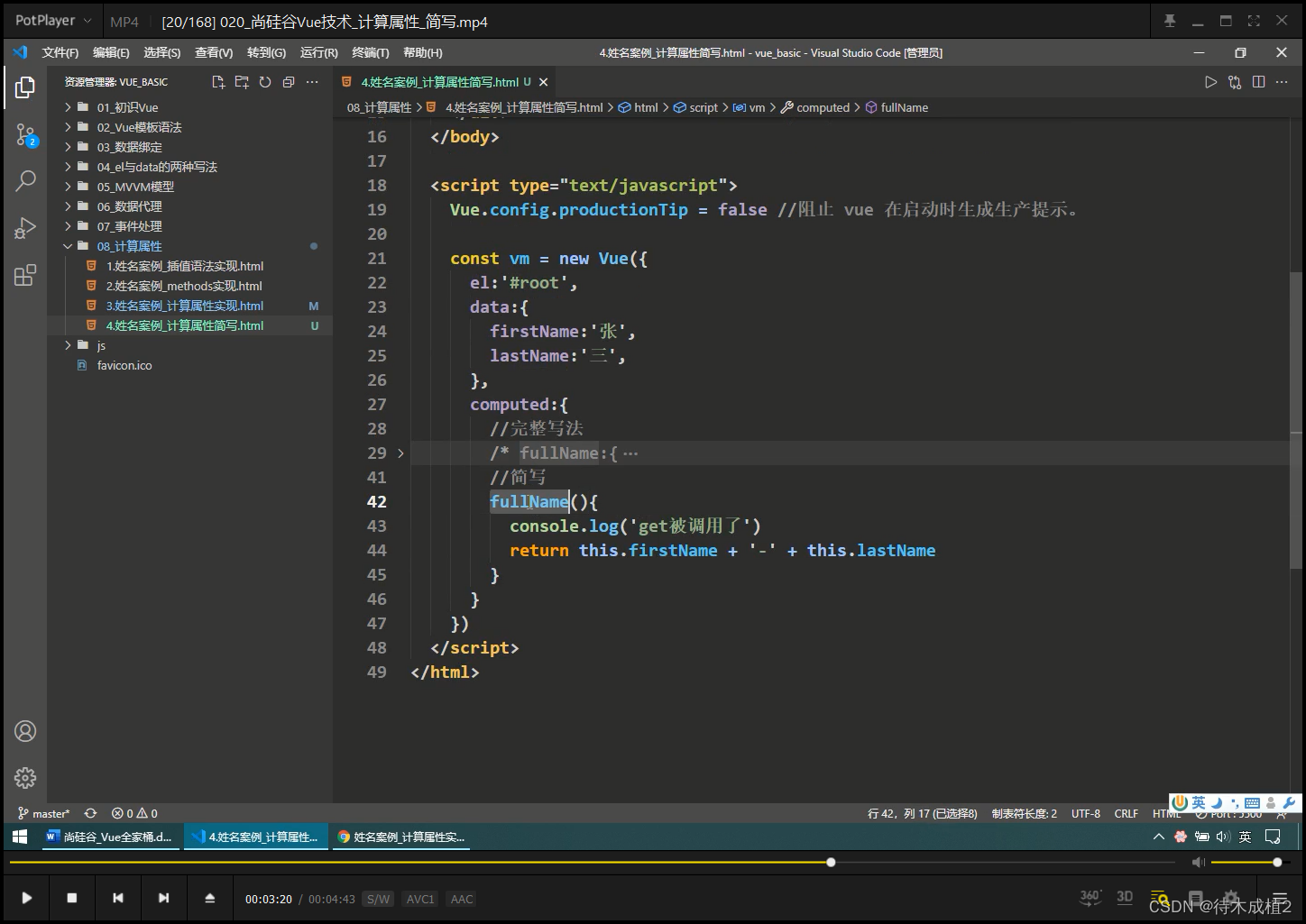Create a new file in VUE_BASIC explorer

pos(218,82)
